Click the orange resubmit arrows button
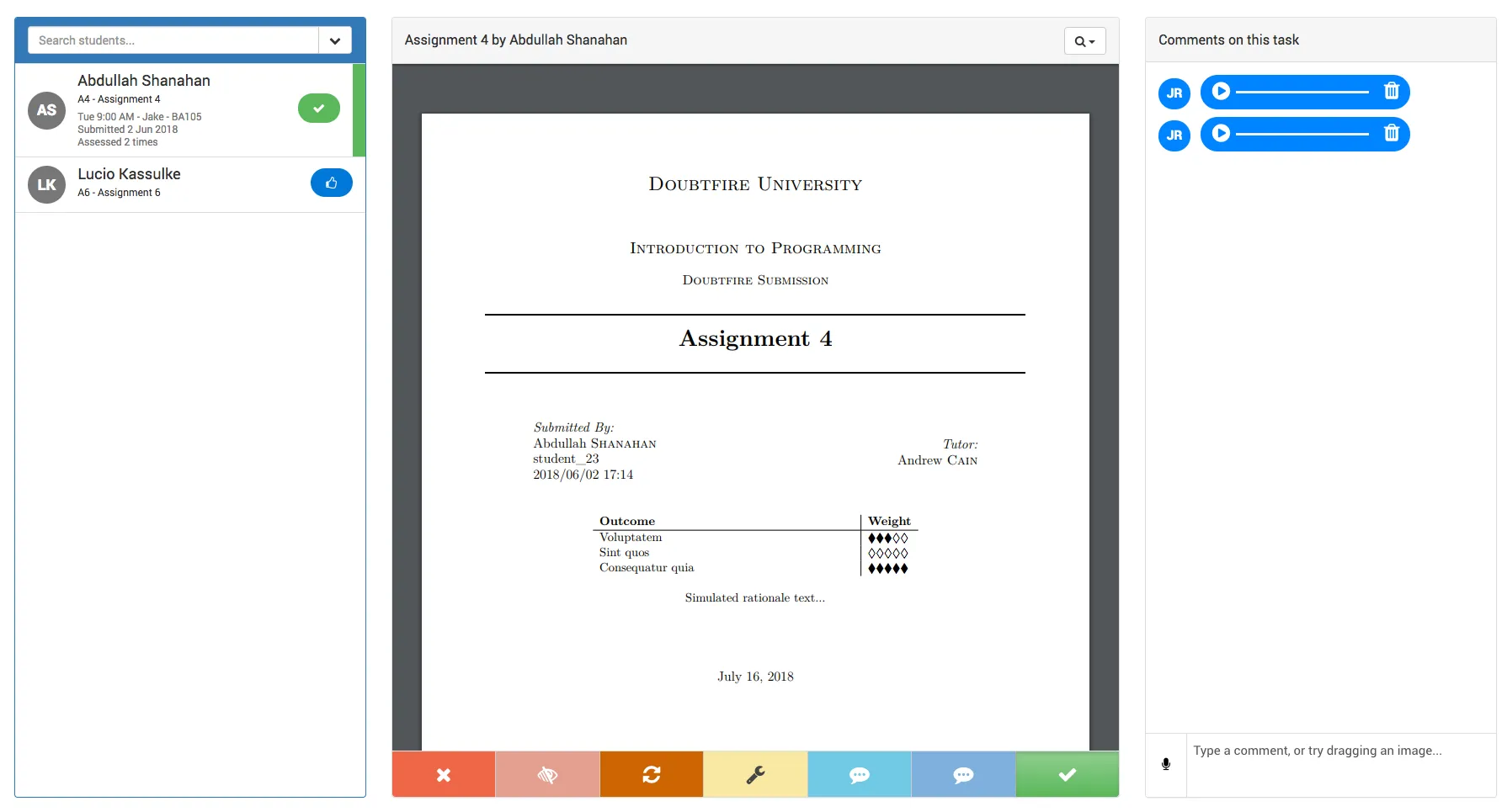 point(652,774)
